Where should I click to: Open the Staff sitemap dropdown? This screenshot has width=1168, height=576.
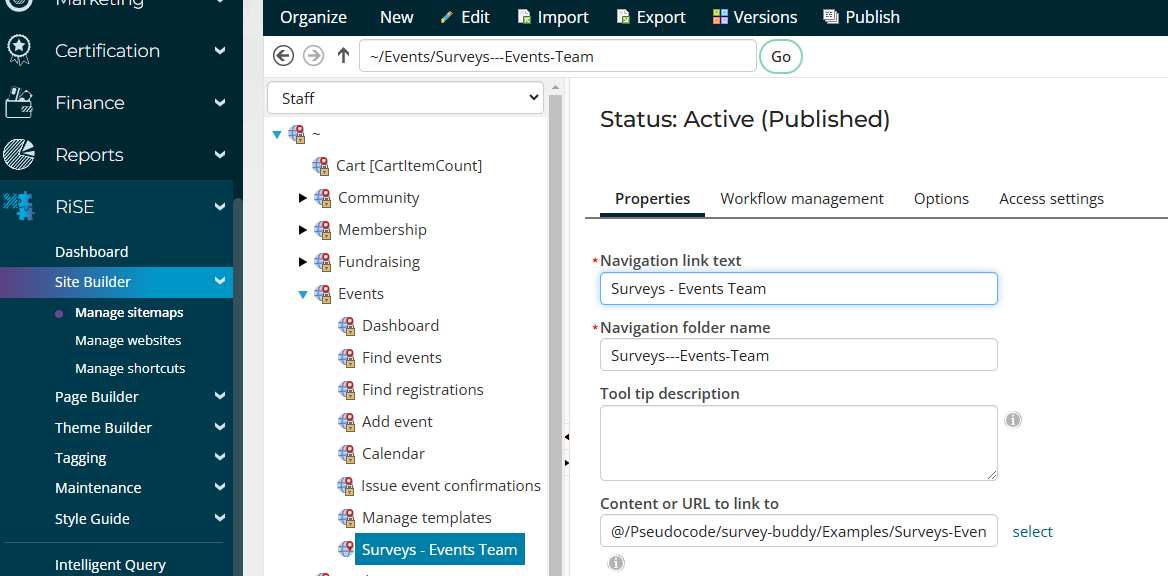click(x=405, y=98)
